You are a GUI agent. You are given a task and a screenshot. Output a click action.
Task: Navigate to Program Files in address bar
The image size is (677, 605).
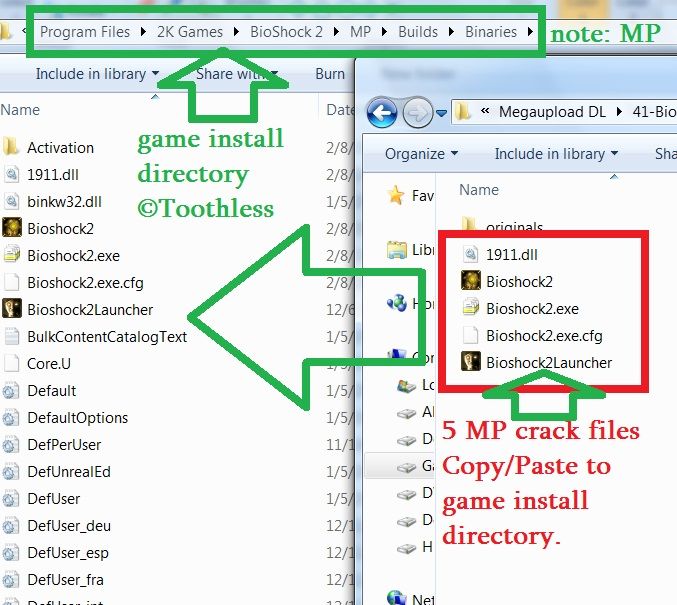pos(85,32)
